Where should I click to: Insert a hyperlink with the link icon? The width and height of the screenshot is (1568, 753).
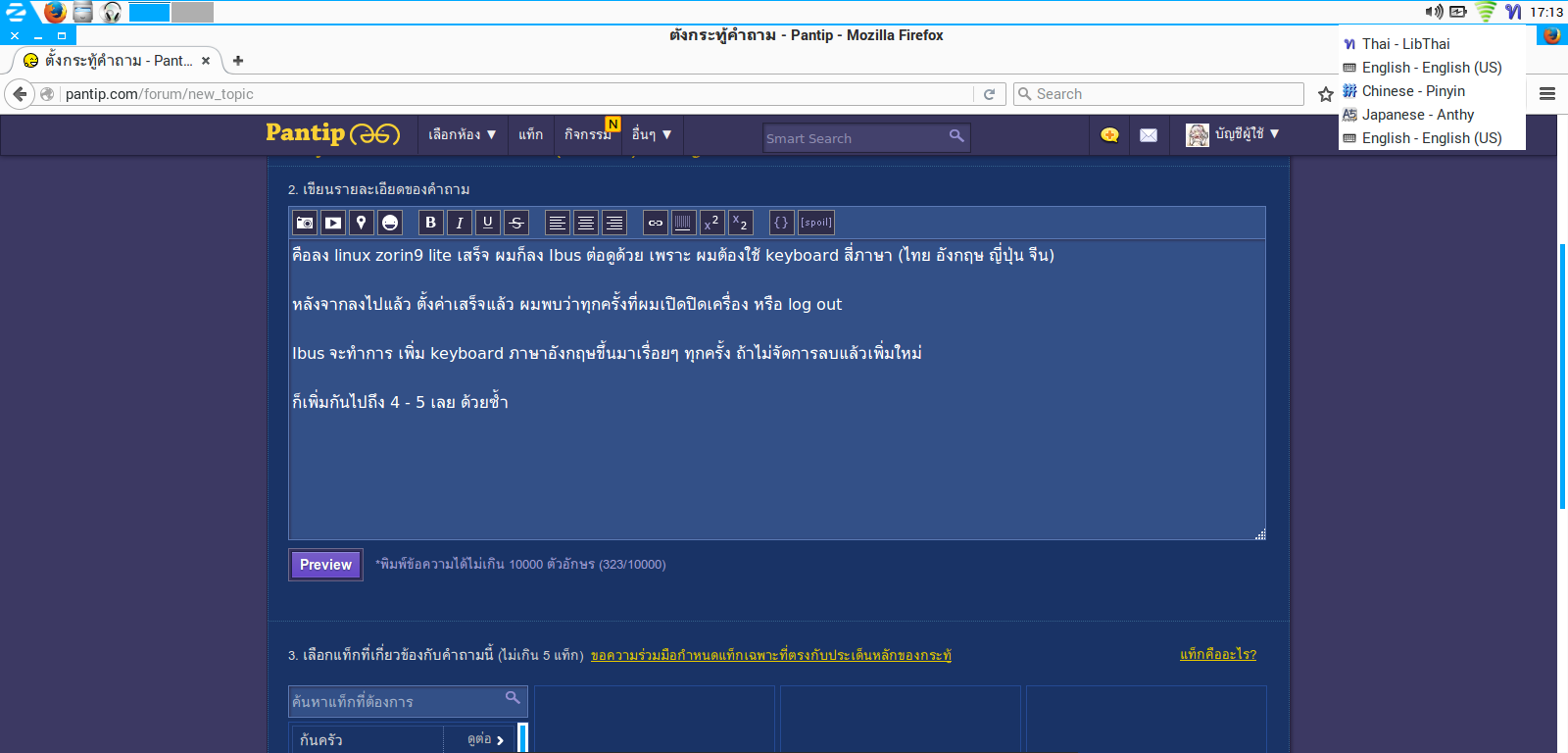tap(656, 223)
